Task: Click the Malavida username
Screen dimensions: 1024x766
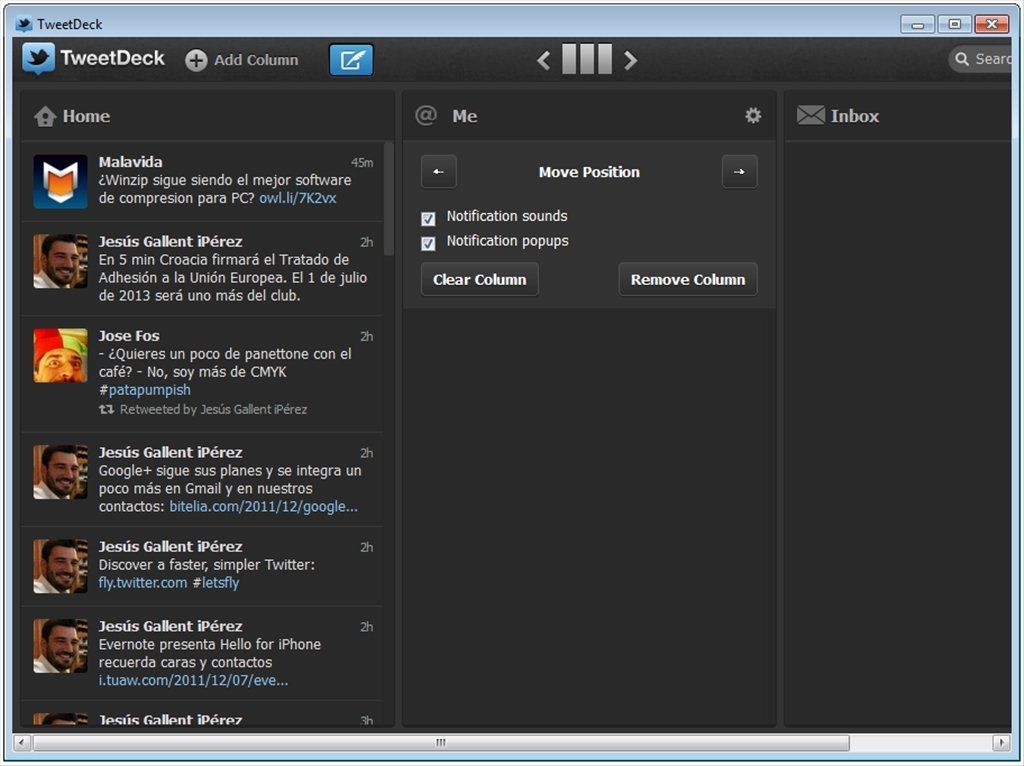Action: point(131,162)
